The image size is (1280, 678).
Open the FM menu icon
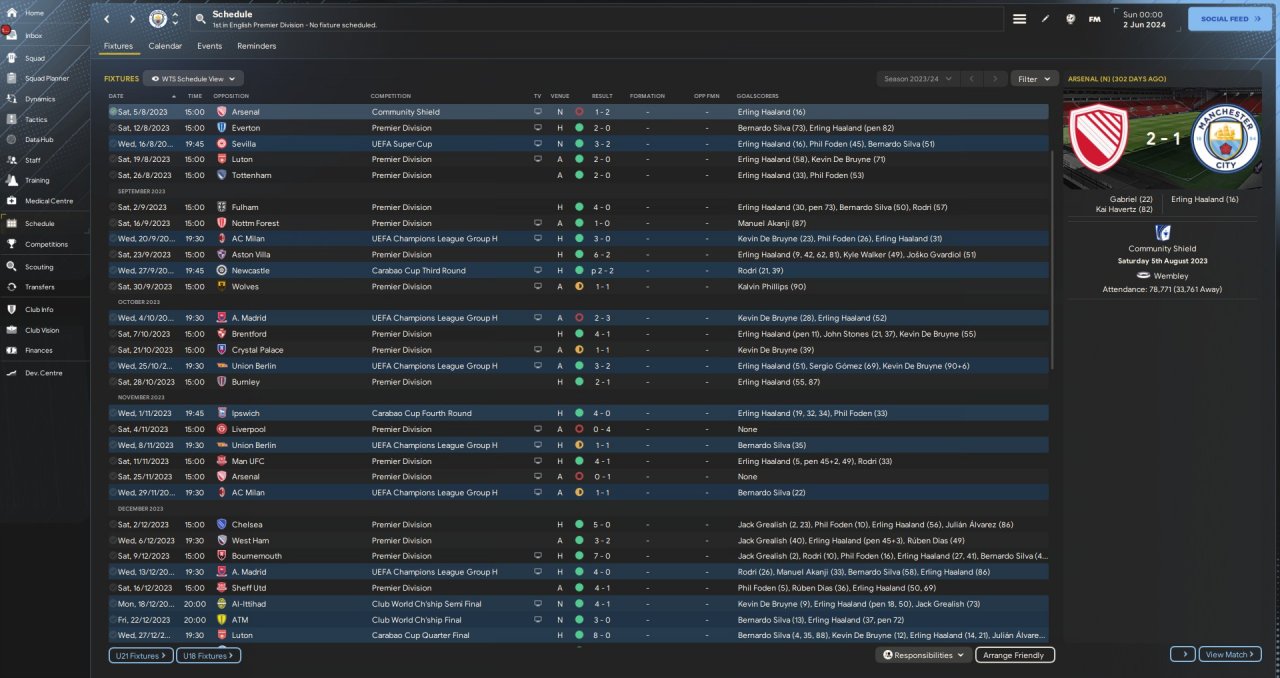1095,19
